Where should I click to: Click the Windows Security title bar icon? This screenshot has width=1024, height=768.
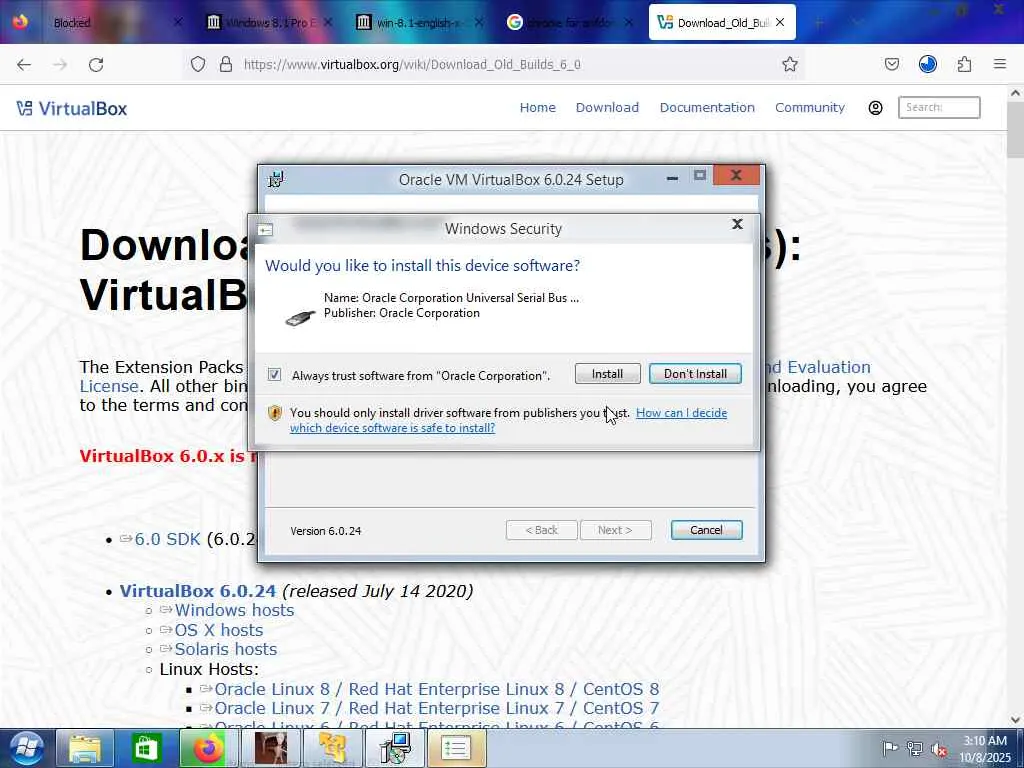(x=265, y=229)
